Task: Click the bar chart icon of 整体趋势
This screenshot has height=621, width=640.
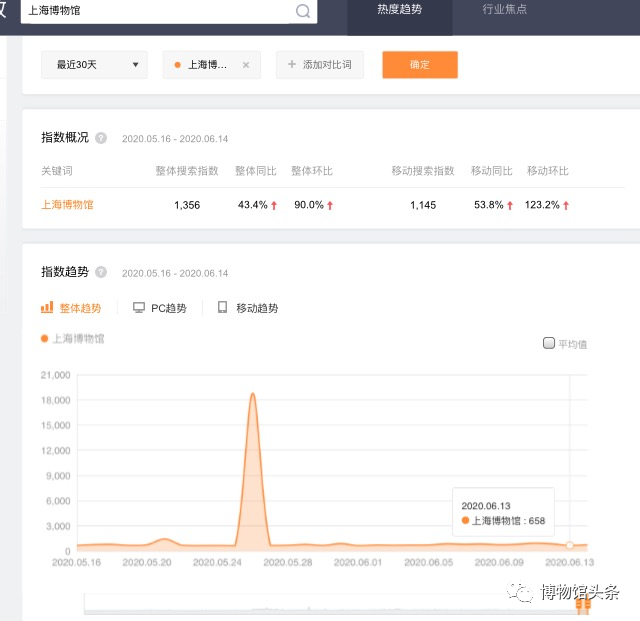Action: tap(47, 307)
